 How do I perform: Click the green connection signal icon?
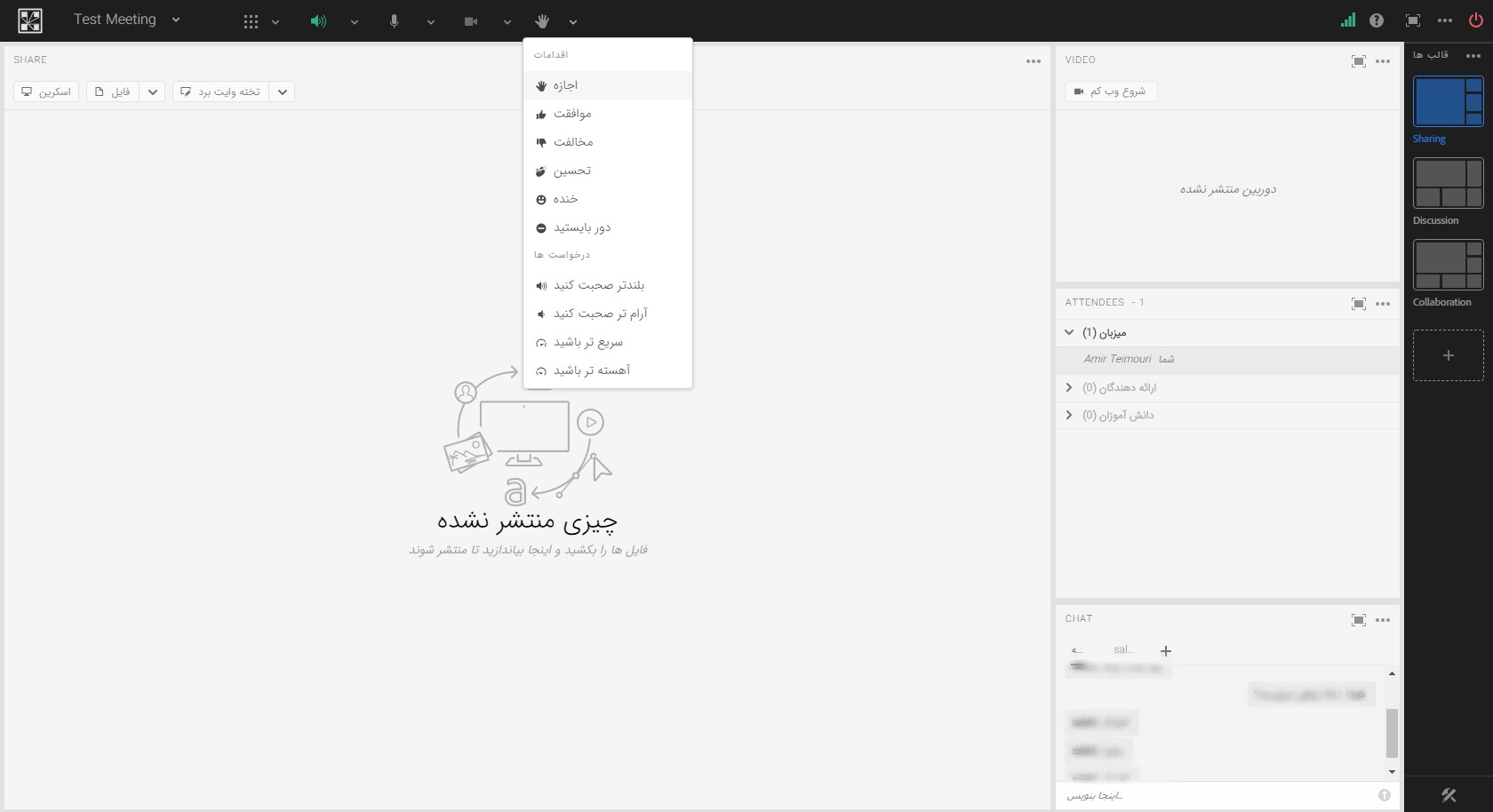(x=1348, y=20)
